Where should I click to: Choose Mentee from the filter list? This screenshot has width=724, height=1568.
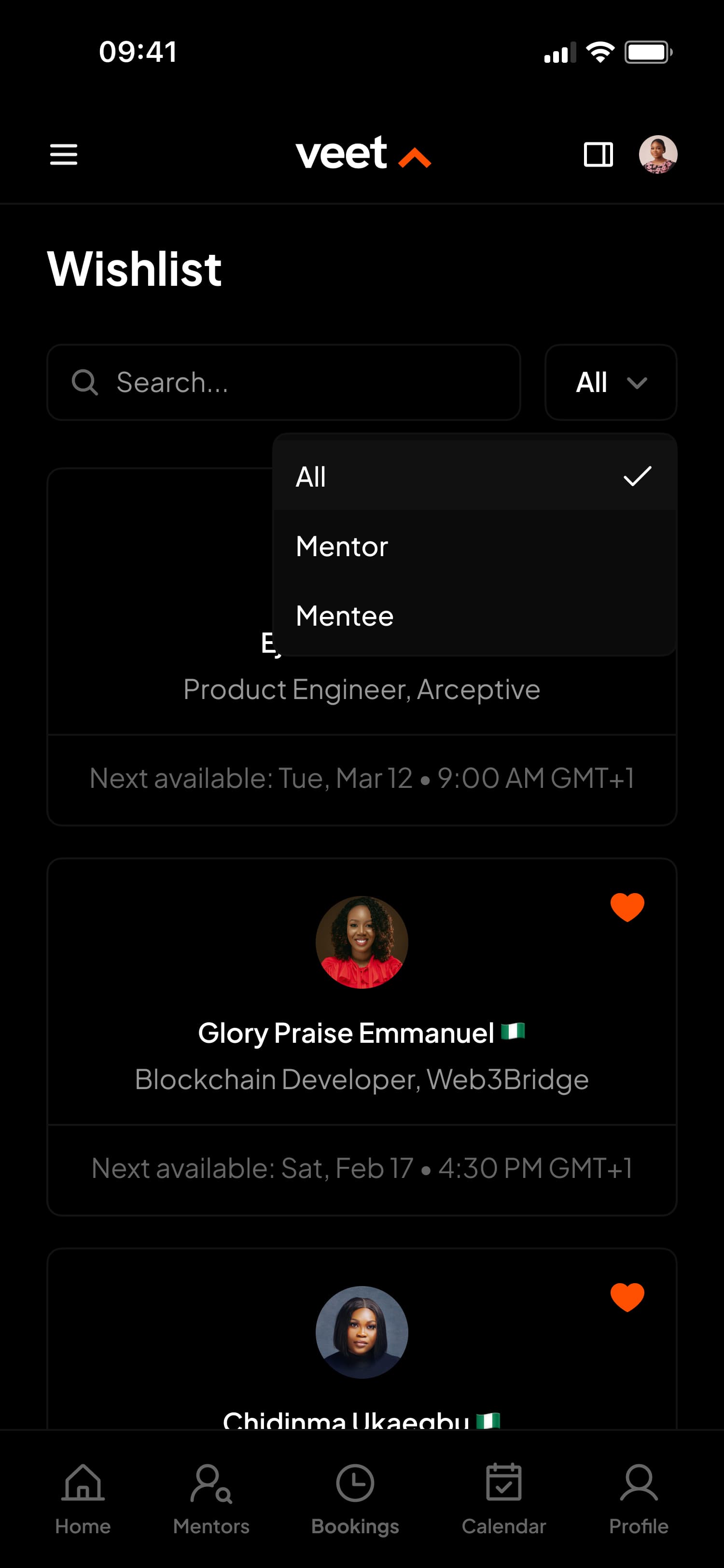pyautogui.click(x=474, y=616)
